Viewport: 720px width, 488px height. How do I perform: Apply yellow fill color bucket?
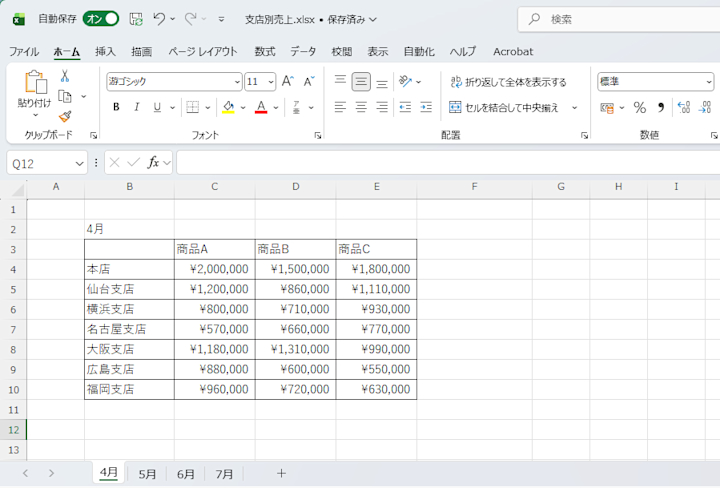pyautogui.click(x=228, y=107)
